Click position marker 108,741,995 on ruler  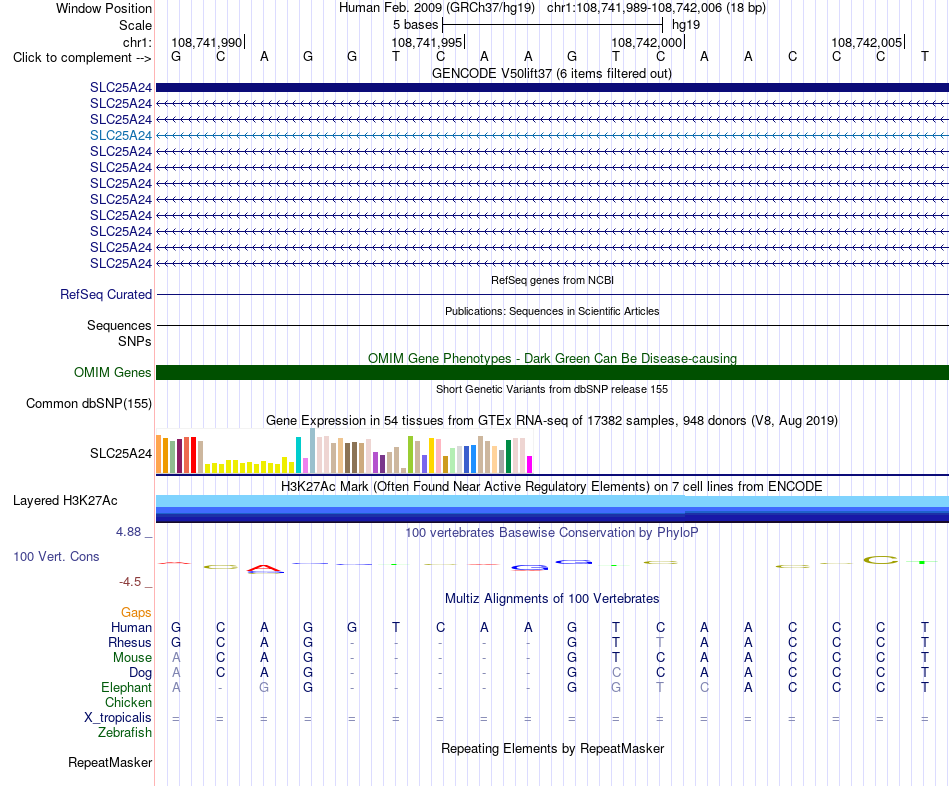tap(427, 42)
